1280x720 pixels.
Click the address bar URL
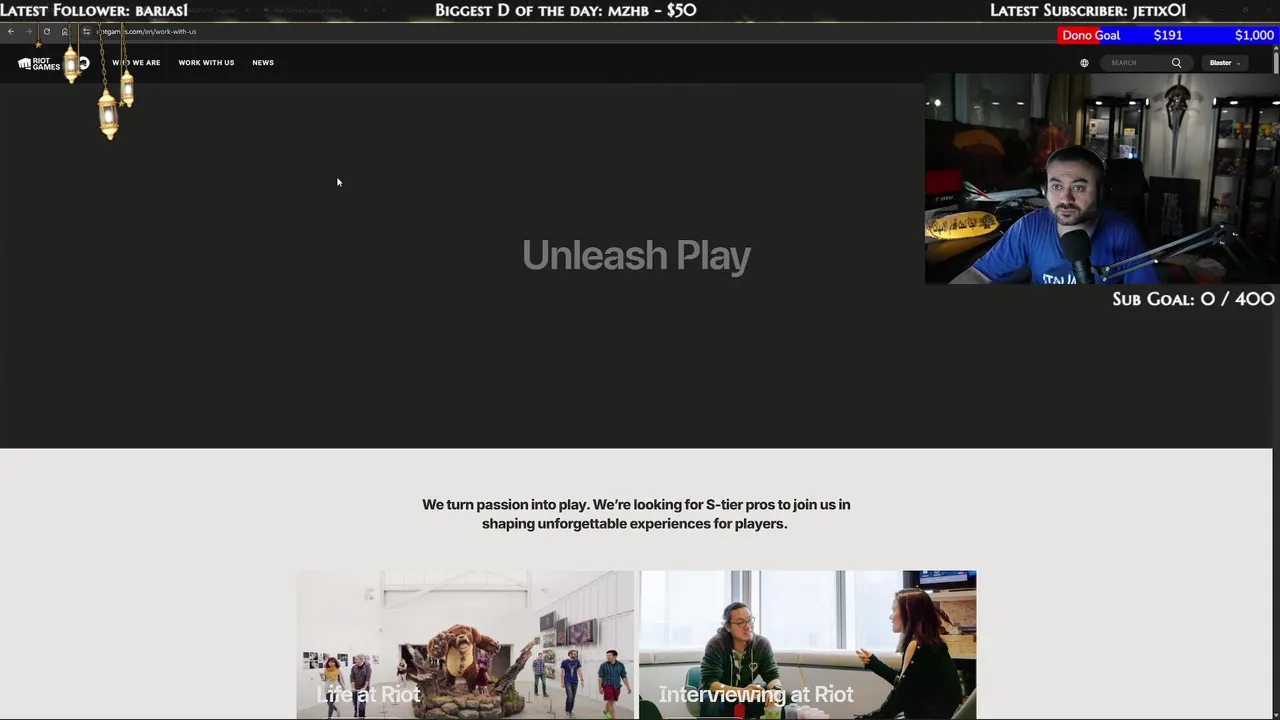coord(146,31)
